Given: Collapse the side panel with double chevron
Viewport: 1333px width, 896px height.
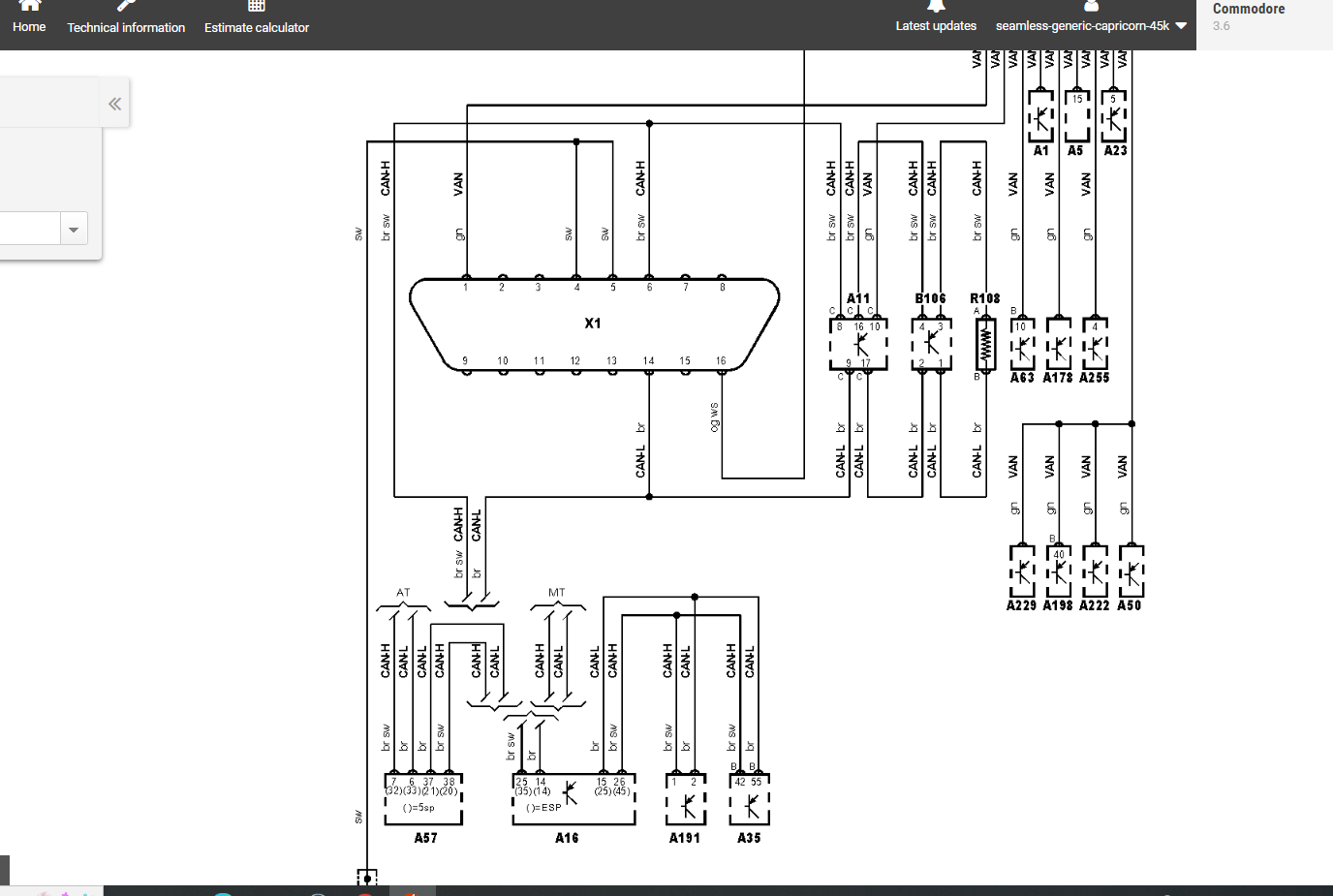Looking at the screenshot, I should pyautogui.click(x=114, y=104).
